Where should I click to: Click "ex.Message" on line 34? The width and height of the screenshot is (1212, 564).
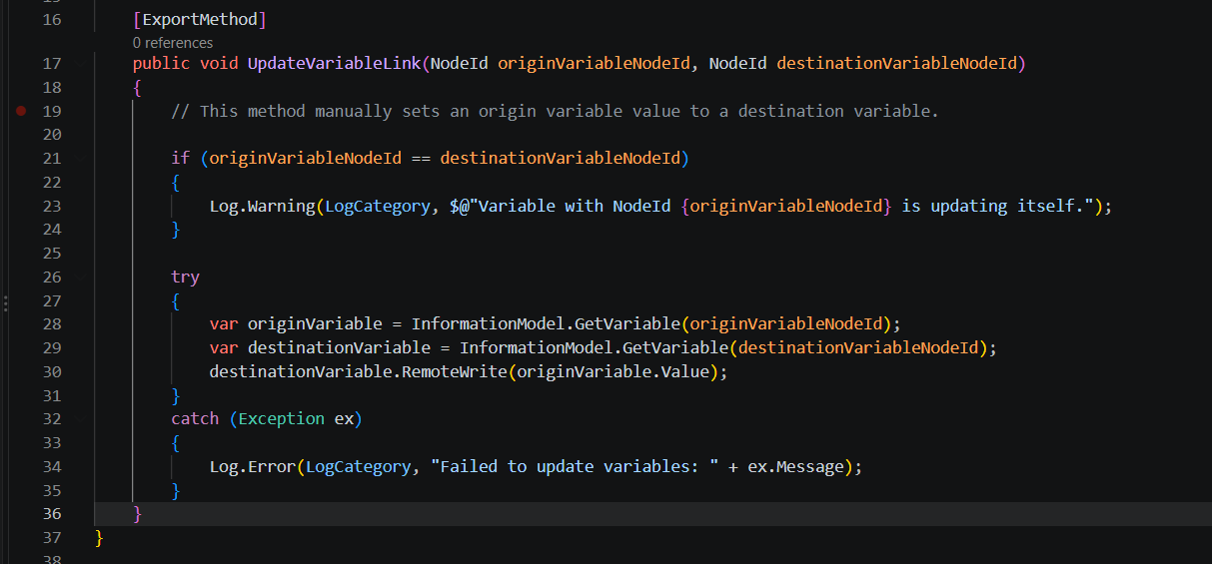pos(798,466)
